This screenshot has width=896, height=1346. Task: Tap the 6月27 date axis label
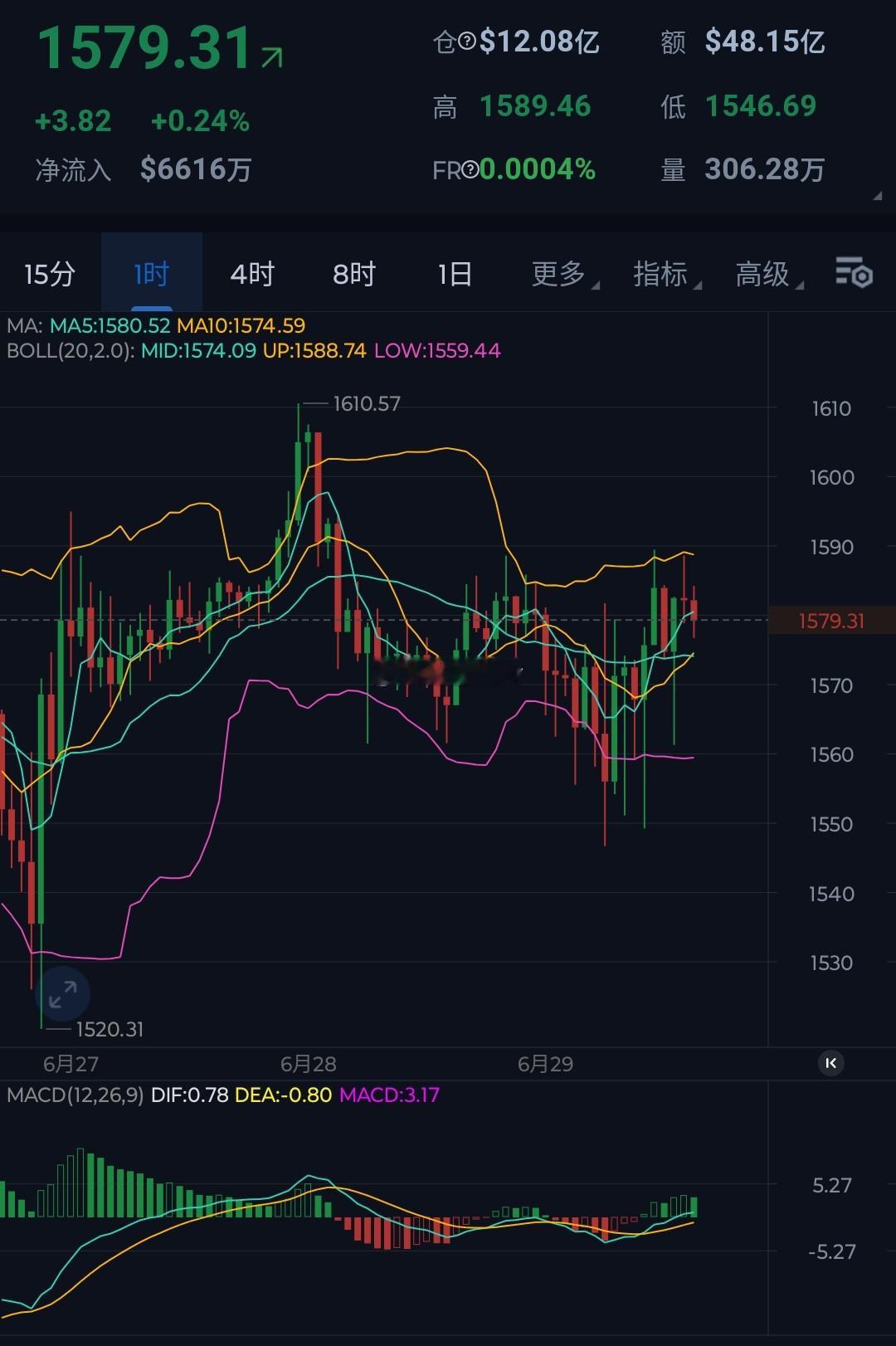(71, 1064)
